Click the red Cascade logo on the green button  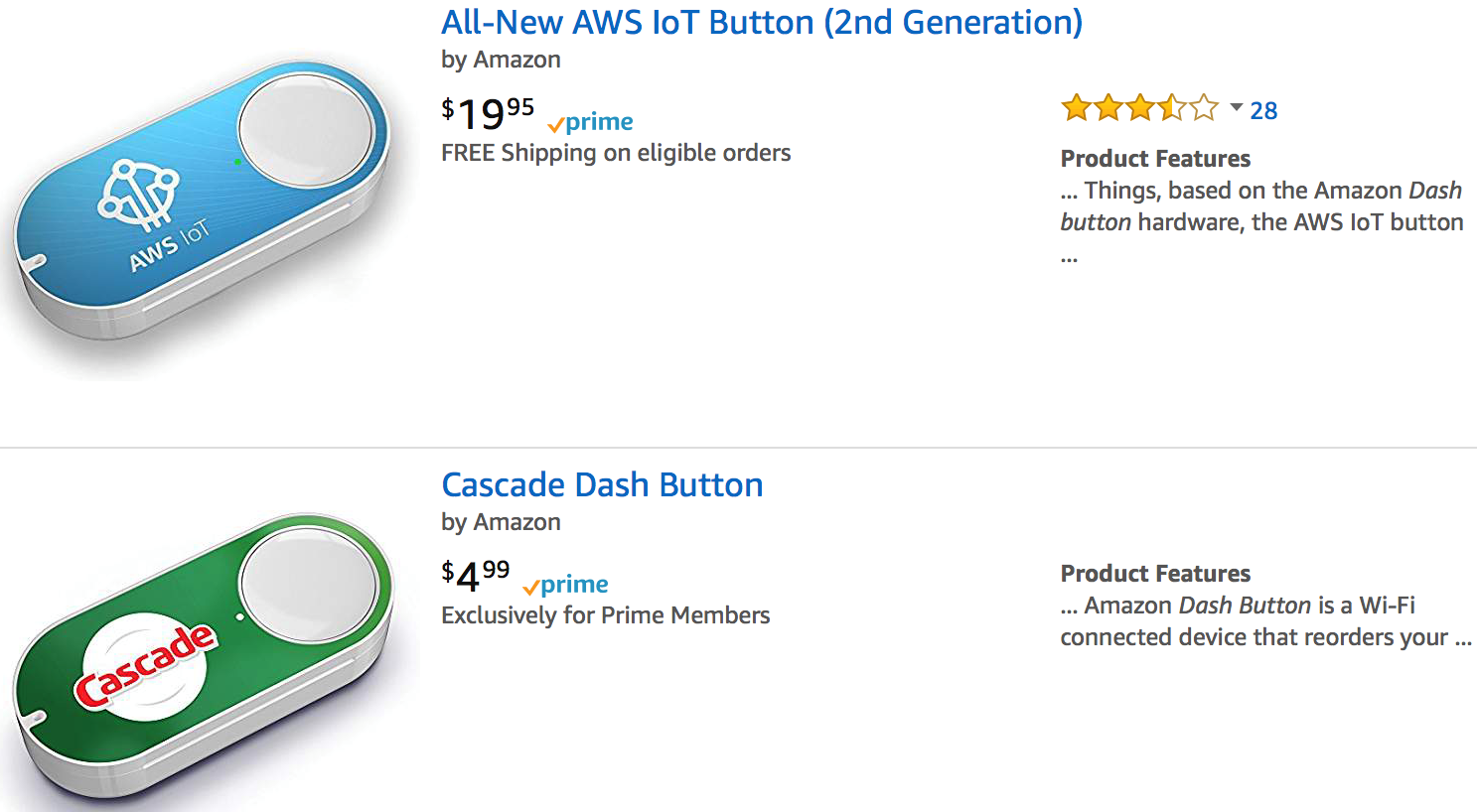(145, 665)
